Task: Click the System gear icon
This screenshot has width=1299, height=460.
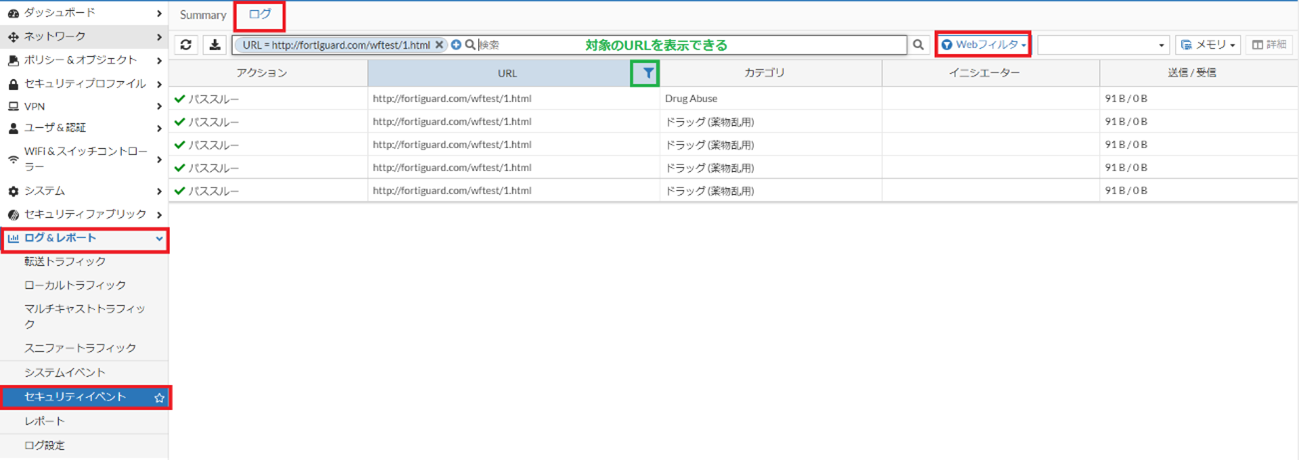Action: tap(13, 191)
